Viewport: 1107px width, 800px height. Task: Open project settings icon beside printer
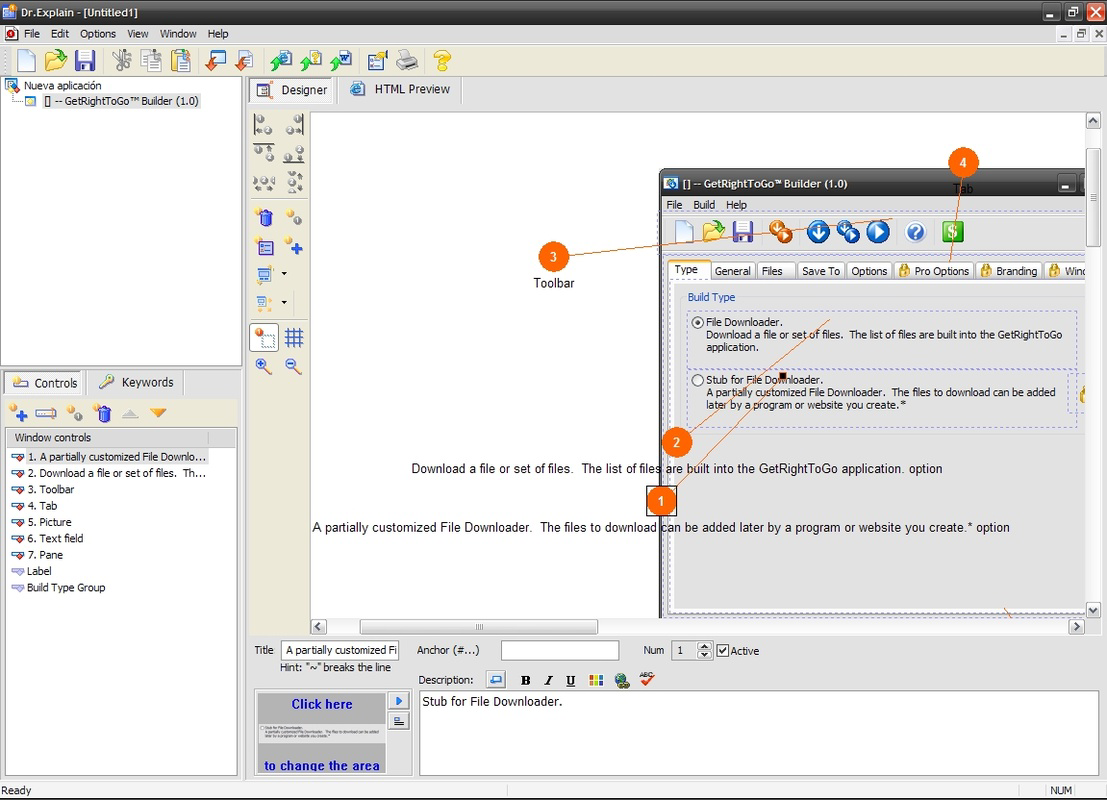coord(378,61)
